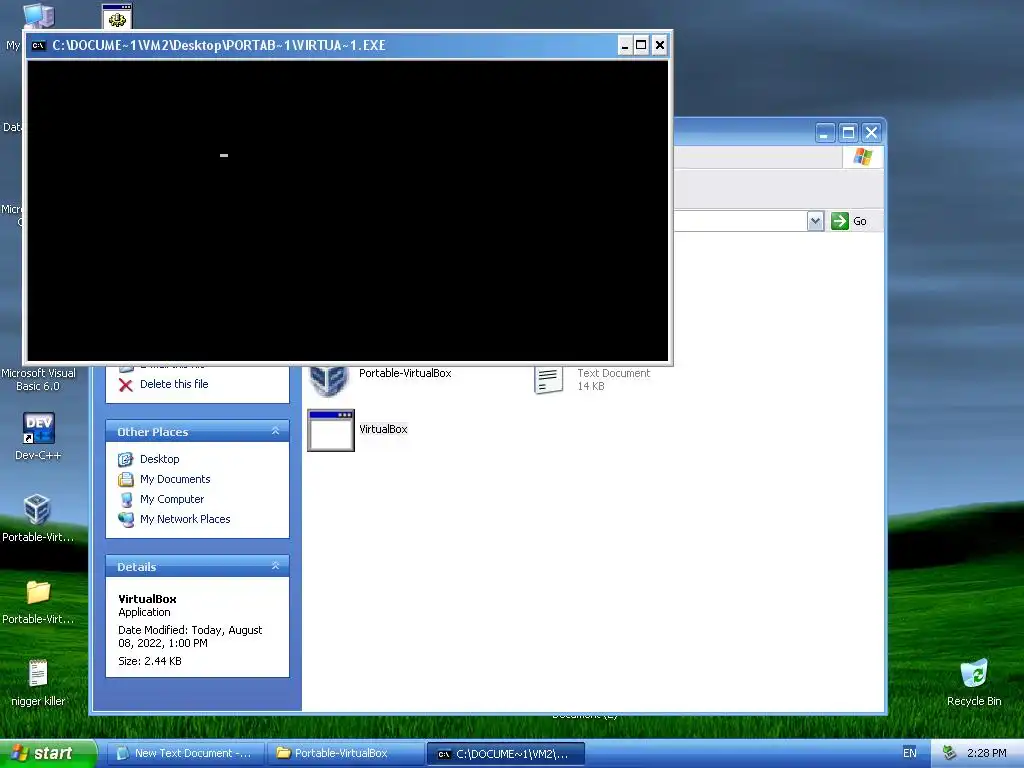Go to My Network Places link
Viewport: 1024px width, 768px height.
(185, 519)
